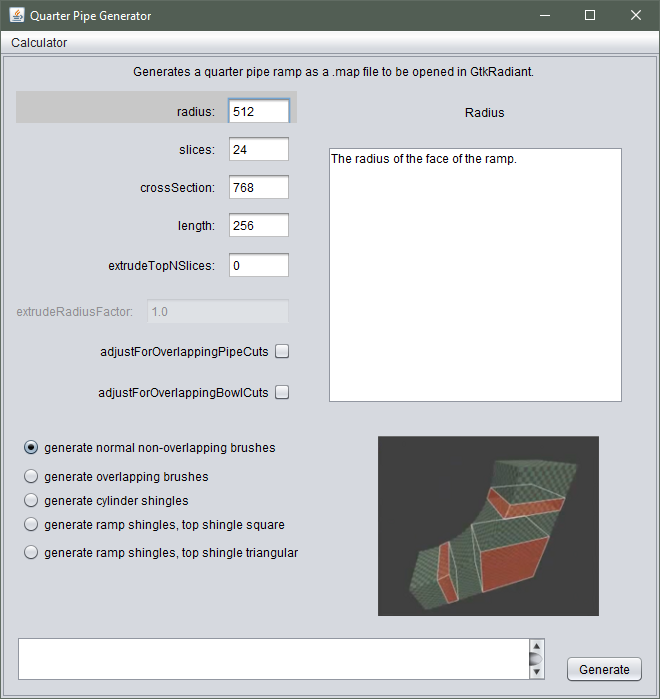Click the radius input field
The image size is (660, 699).
pos(258,112)
